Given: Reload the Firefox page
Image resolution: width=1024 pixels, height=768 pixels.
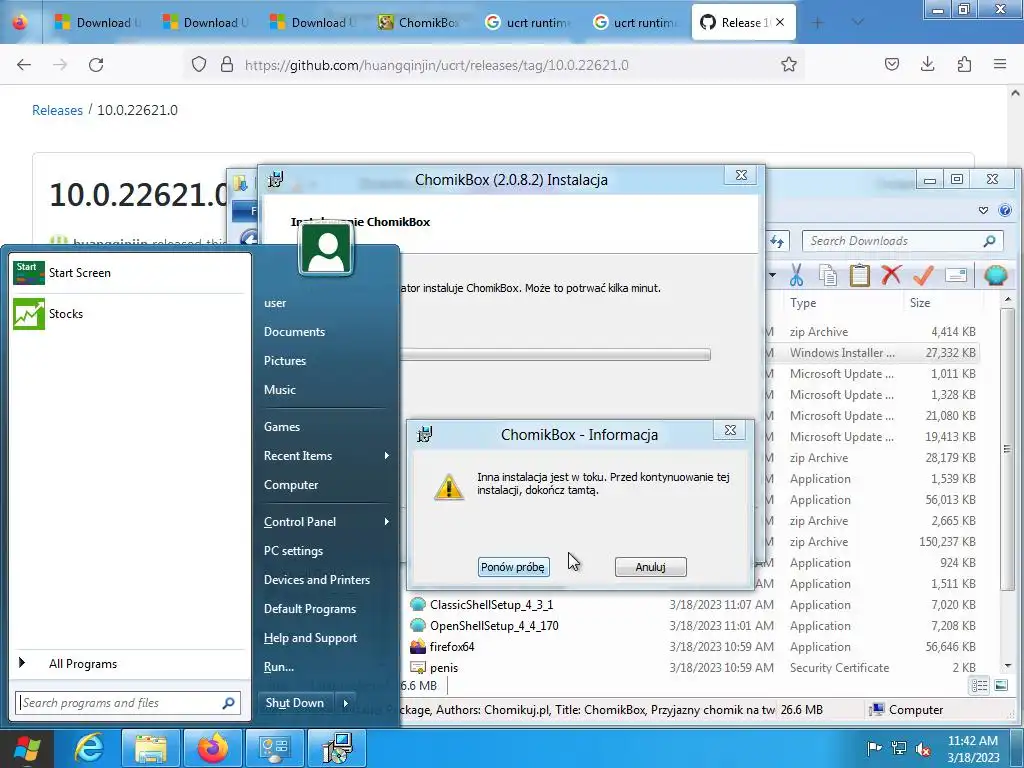Looking at the screenshot, I should tap(96, 64).
